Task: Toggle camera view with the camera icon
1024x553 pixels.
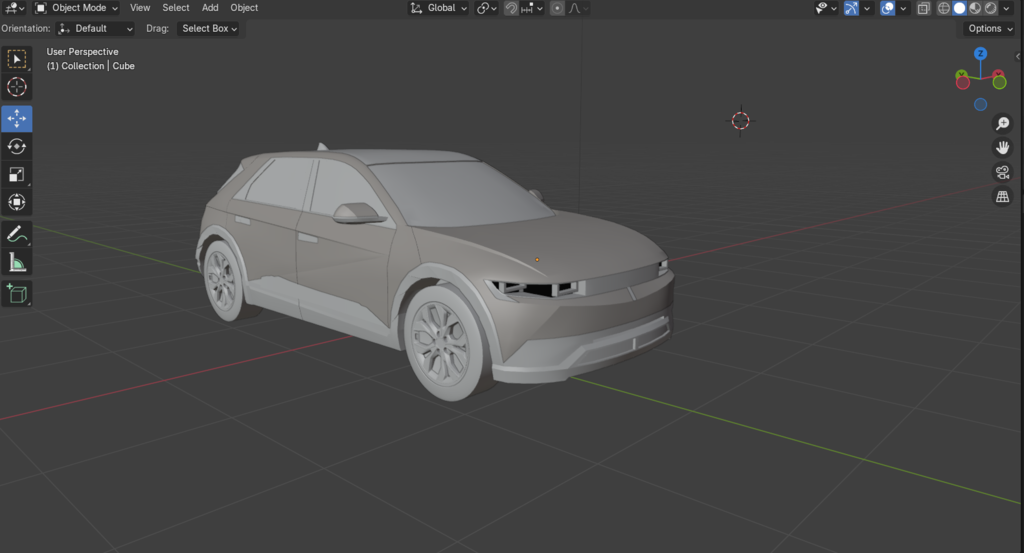Action: pos(1002,173)
